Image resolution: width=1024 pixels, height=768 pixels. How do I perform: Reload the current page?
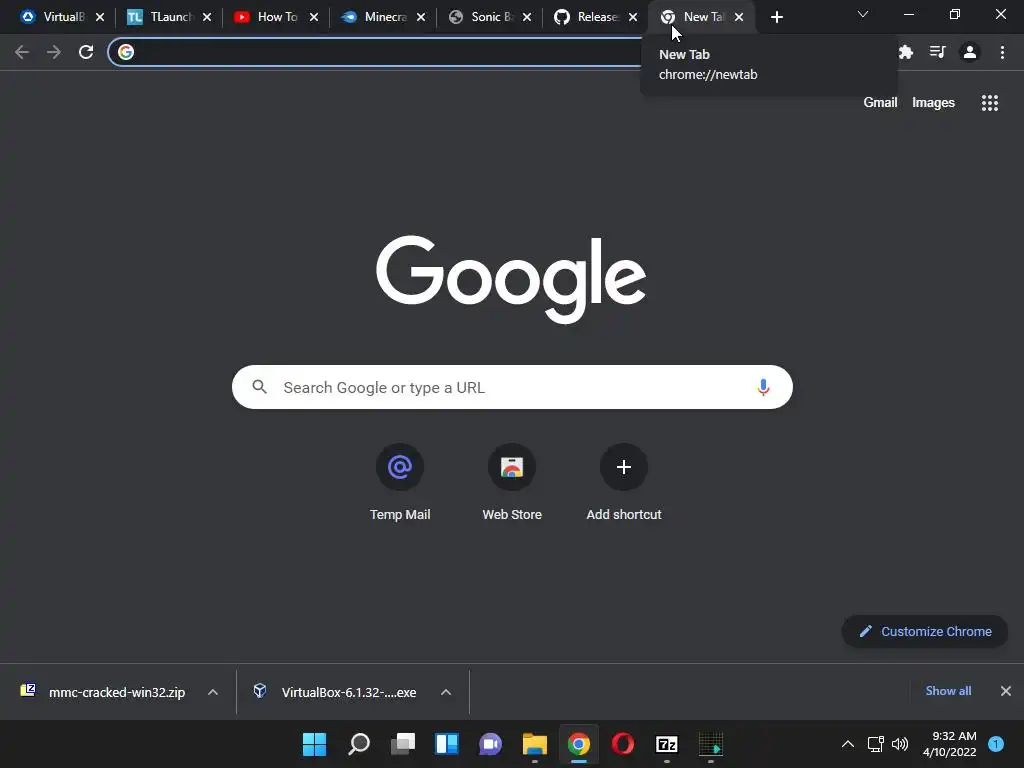point(86,52)
